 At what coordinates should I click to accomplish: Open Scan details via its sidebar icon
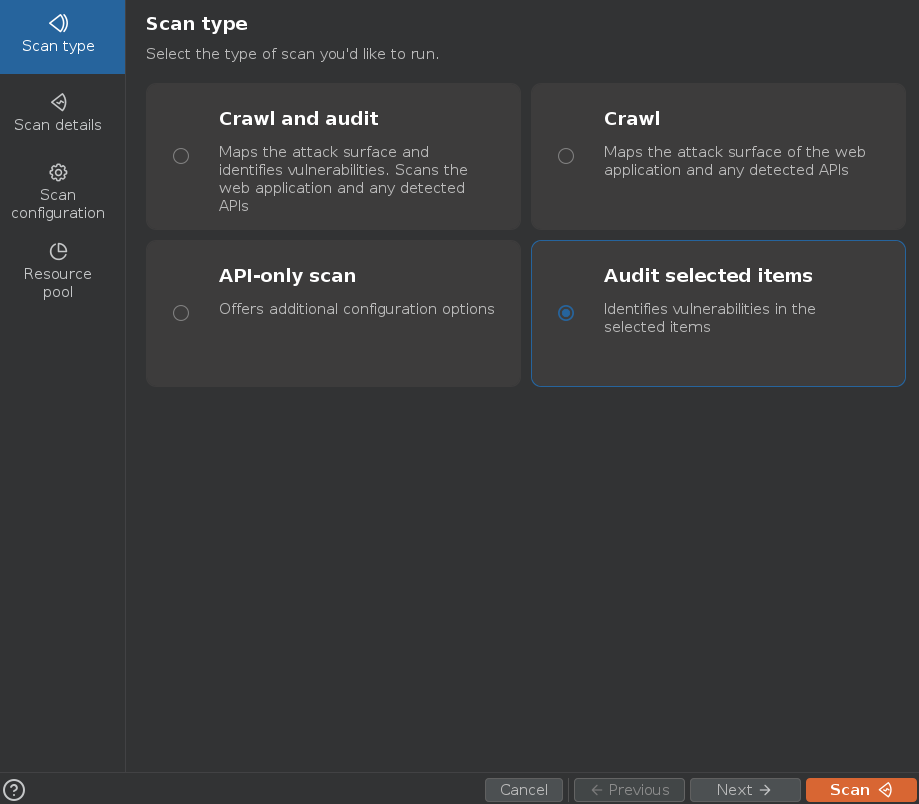[x=58, y=102]
